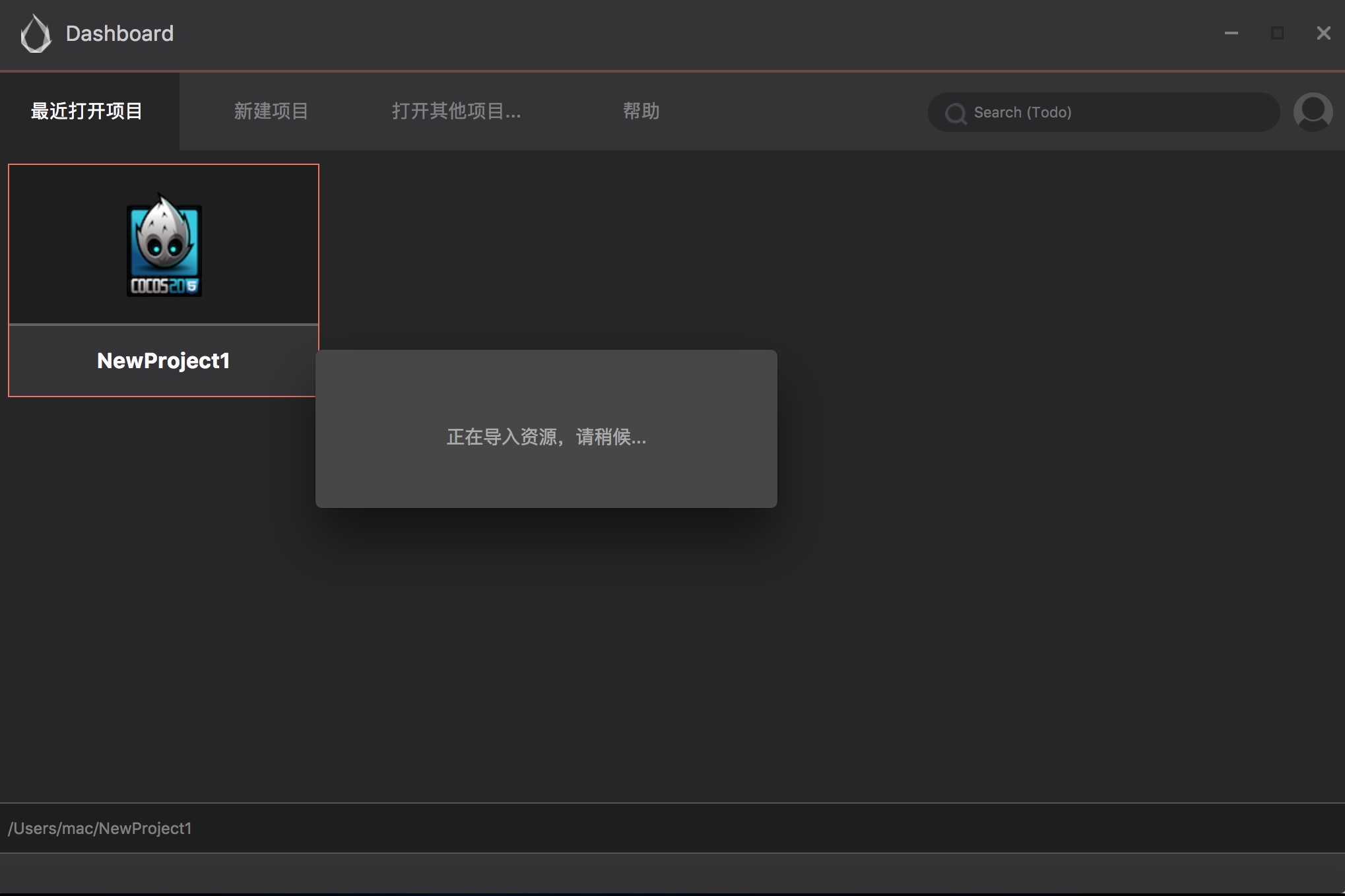Click the 正在导入资源 loading message
The image size is (1345, 896).
(x=546, y=437)
